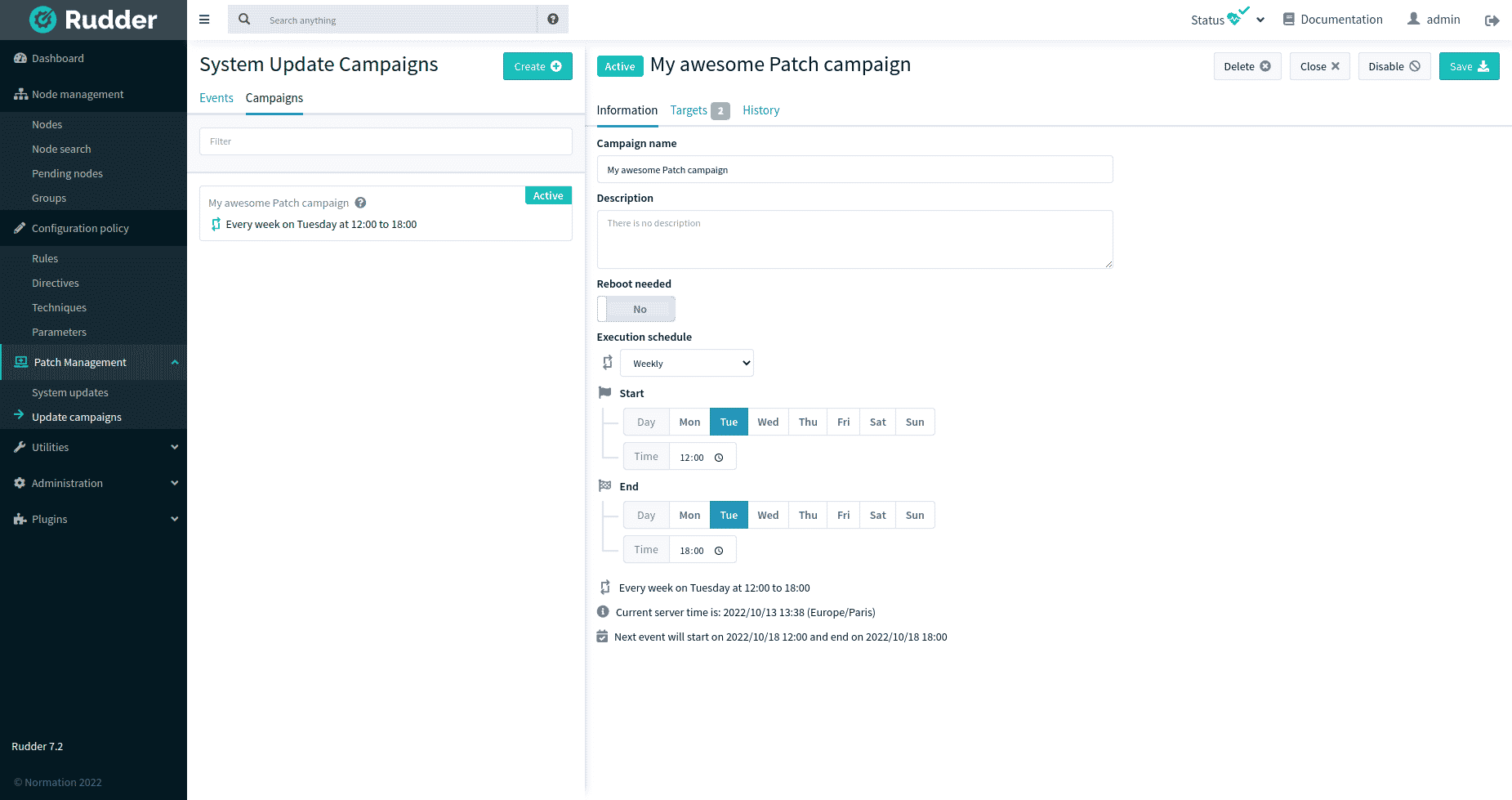Image resolution: width=1512 pixels, height=800 pixels.
Task: Toggle the Reboot needed switch
Action: (636, 309)
